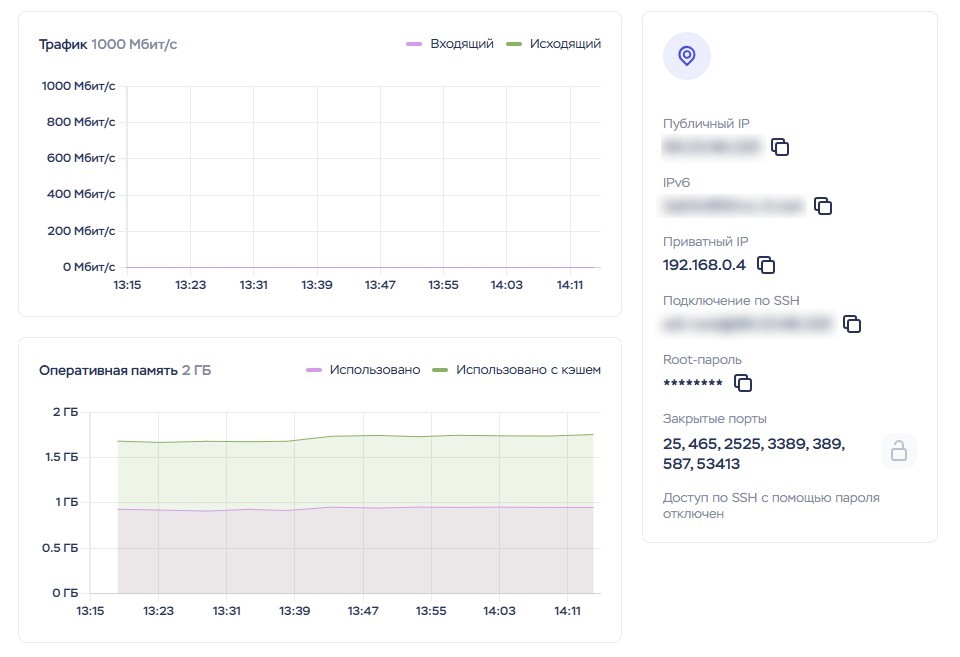Screen dimensions: 960x657
Task: Click the 1.5 ГБ memory axis label
Action: (61, 457)
